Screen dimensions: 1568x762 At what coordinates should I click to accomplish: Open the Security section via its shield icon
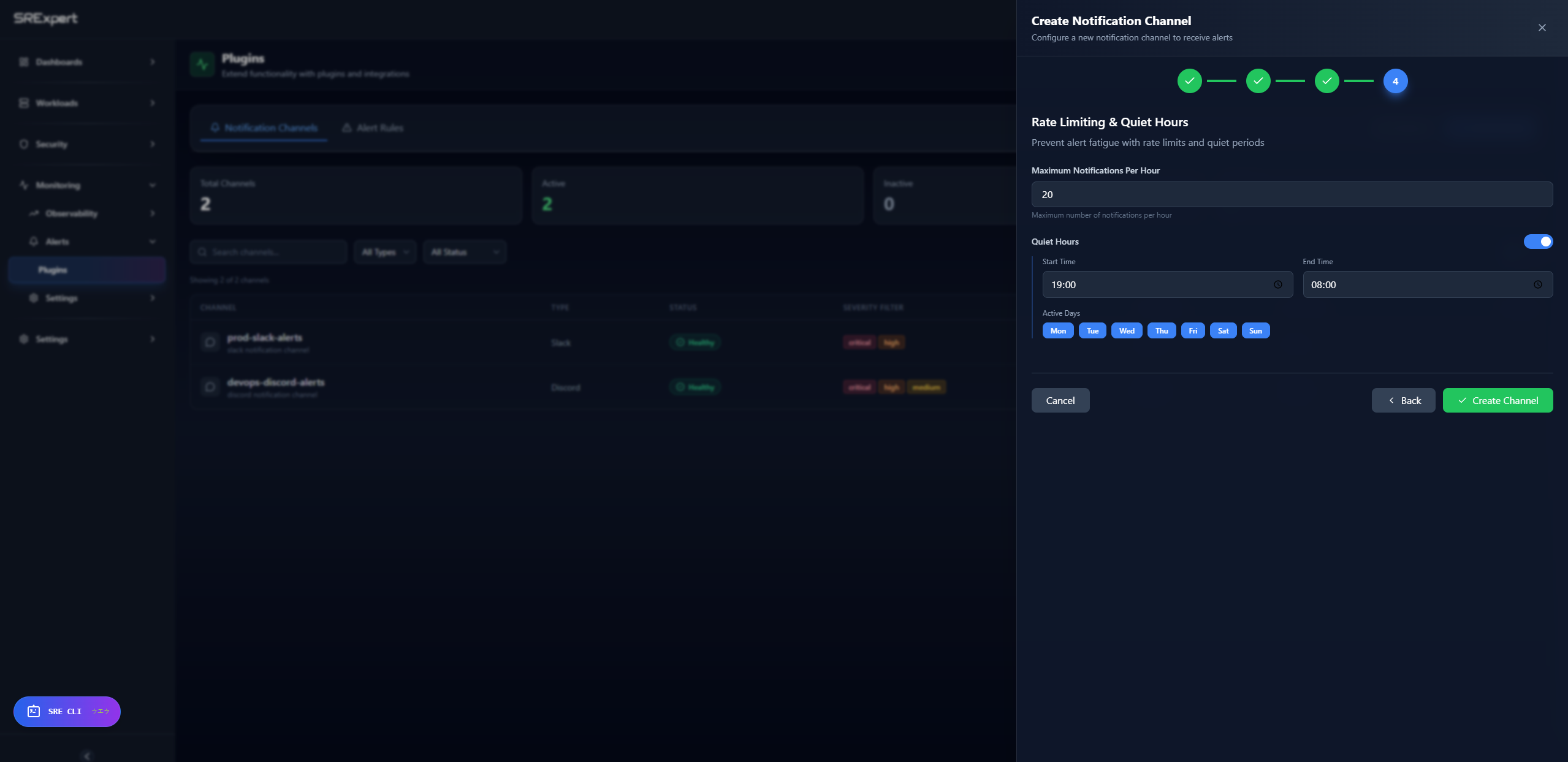(x=23, y=143)
